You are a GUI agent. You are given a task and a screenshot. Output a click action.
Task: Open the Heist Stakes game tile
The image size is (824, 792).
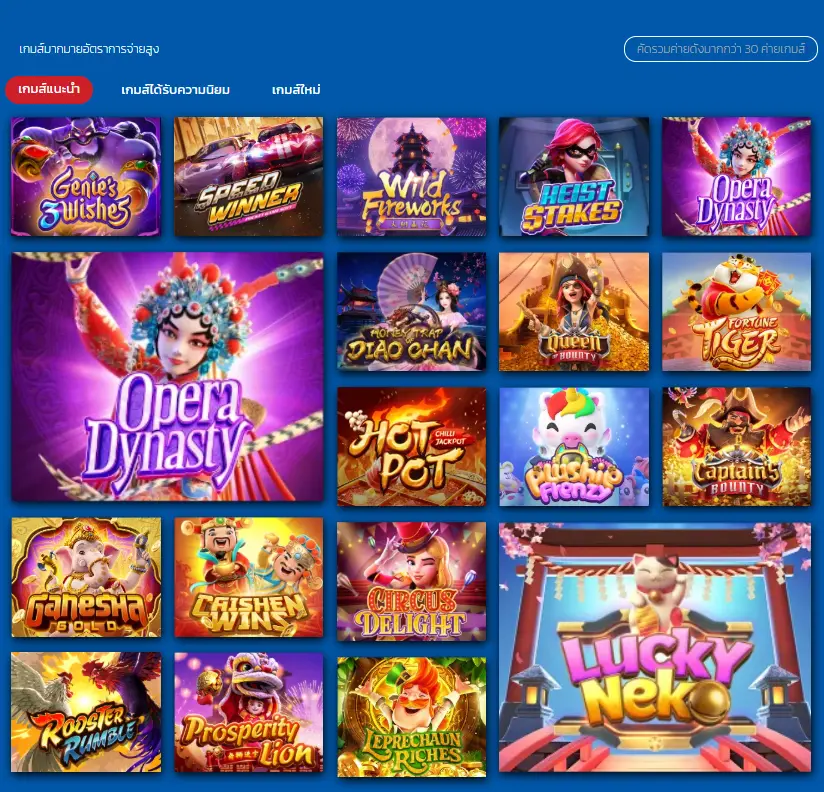coord(574,177)
